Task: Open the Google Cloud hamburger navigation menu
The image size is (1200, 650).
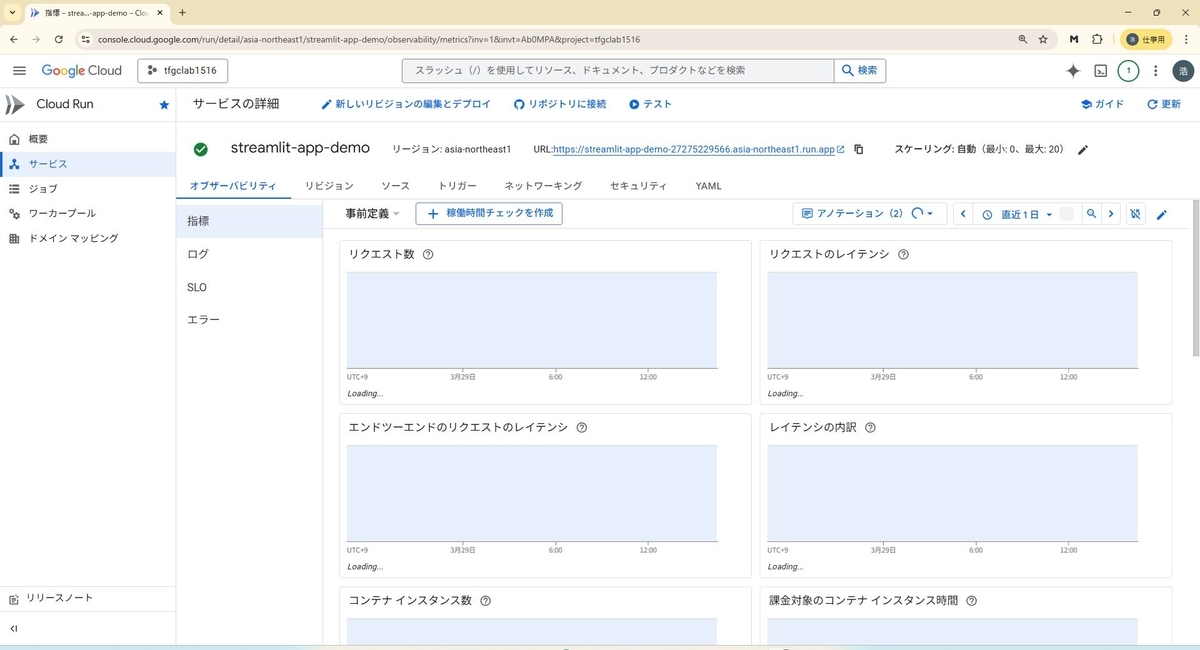Action: click(19, 71)
